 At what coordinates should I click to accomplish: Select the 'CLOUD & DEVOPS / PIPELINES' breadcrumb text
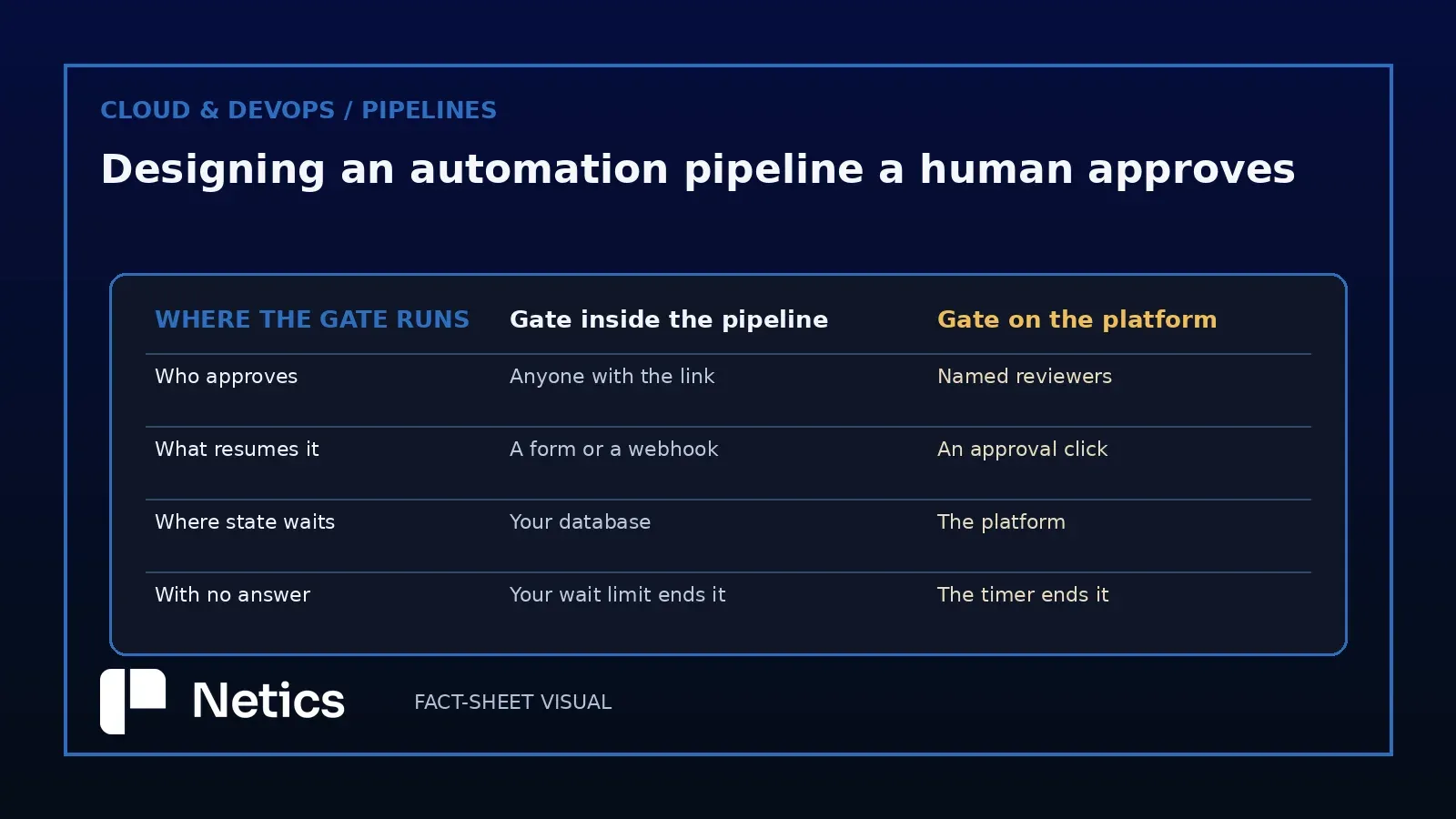point(298,110)
